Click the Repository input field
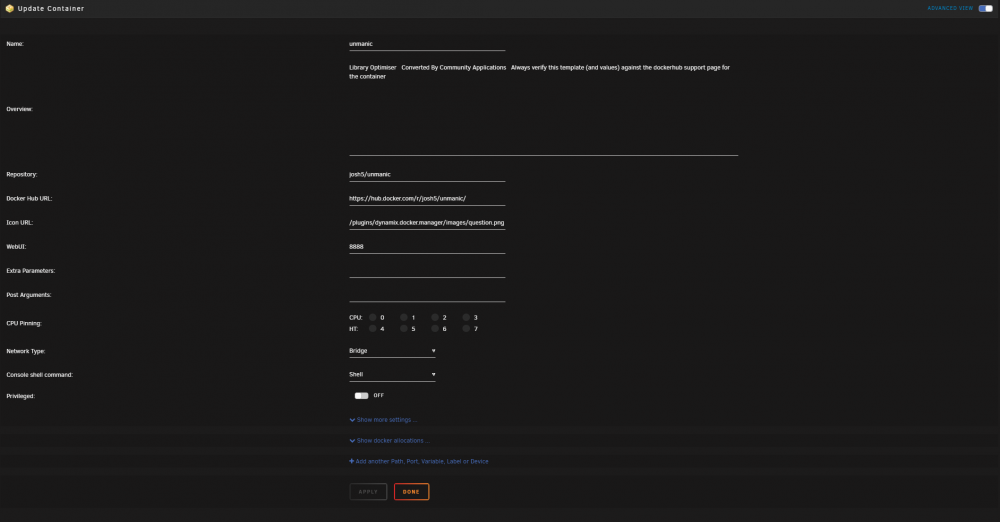Viewport: 1000px width, 522px height. [427, 175]
